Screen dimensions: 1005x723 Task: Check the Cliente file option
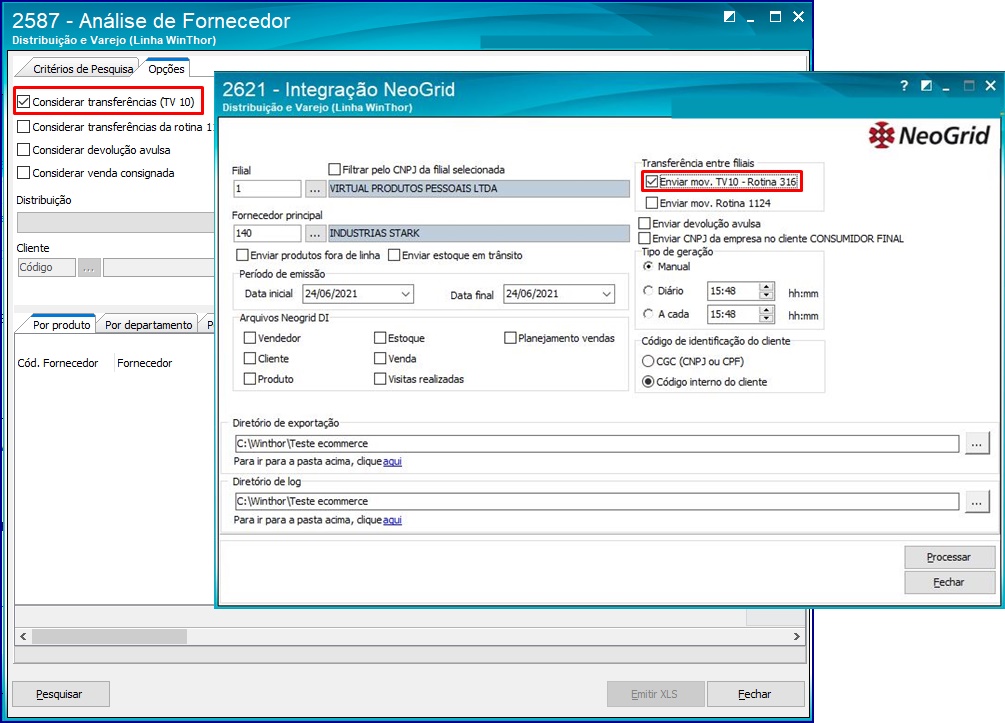tap(250, 358)
